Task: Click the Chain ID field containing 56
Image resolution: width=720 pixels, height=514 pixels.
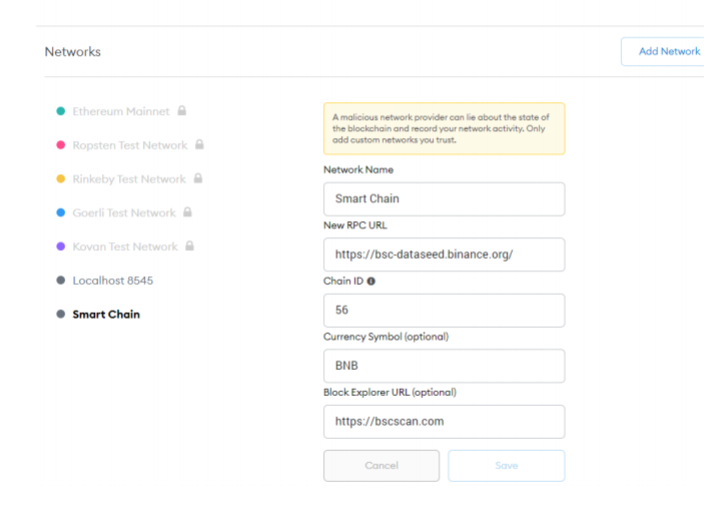Action: (444, 311)
